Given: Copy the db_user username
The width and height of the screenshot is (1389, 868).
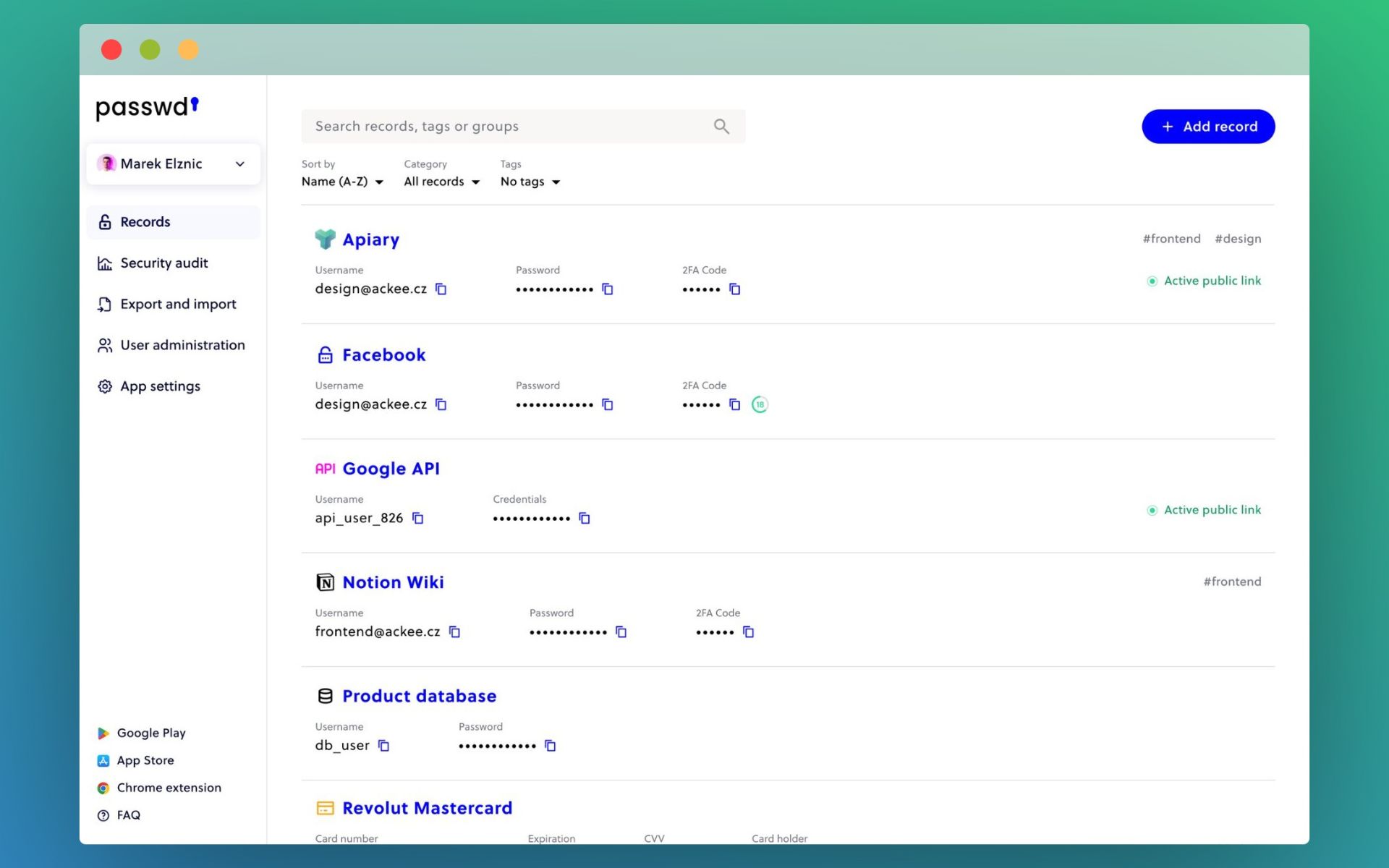Looking at the screenshot, I should 383,746.
